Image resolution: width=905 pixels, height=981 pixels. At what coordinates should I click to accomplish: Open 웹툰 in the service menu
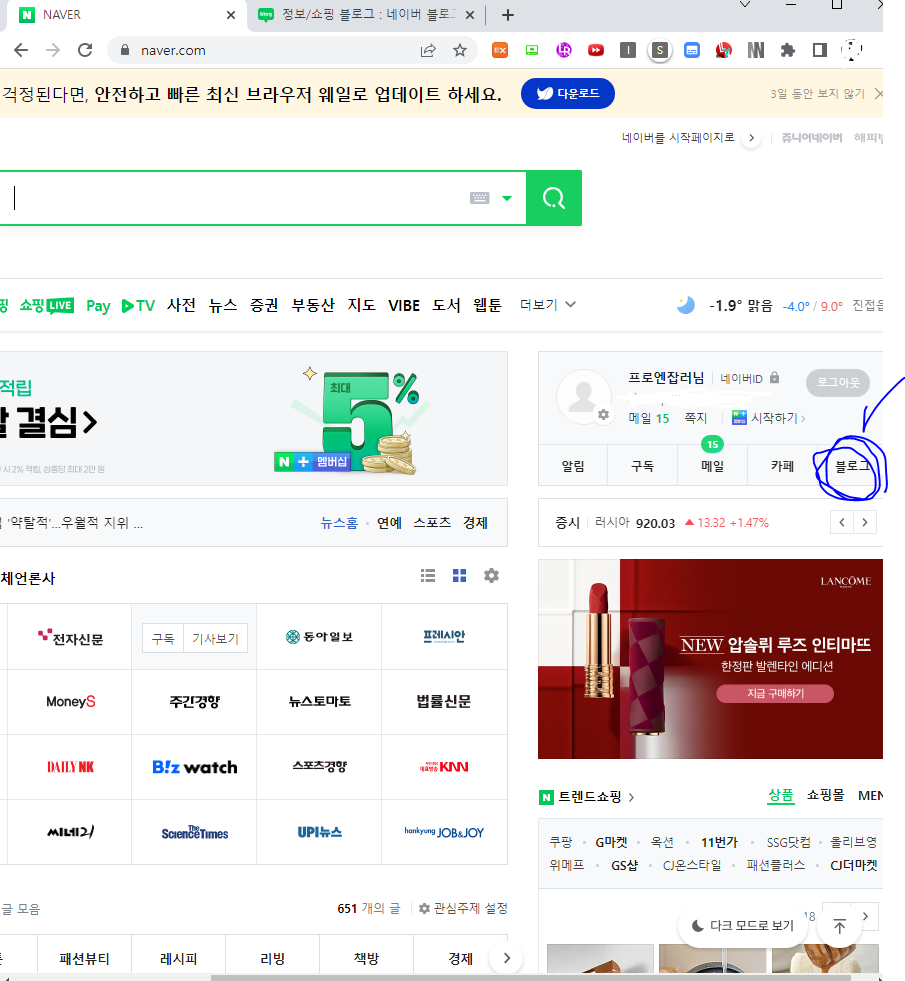487,305
